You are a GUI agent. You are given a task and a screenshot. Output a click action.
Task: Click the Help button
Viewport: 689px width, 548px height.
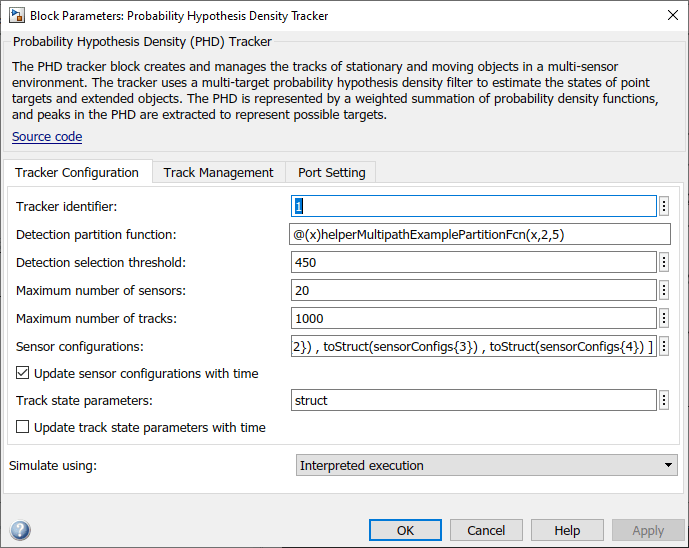pos(567,530)
